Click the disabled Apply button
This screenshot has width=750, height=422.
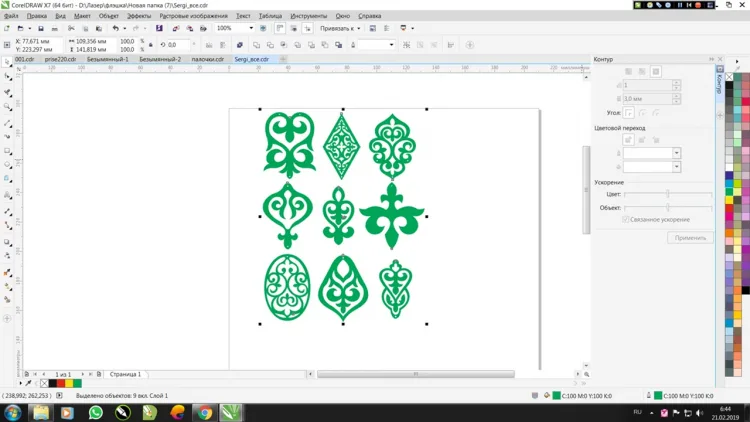[x=690, y=238]
